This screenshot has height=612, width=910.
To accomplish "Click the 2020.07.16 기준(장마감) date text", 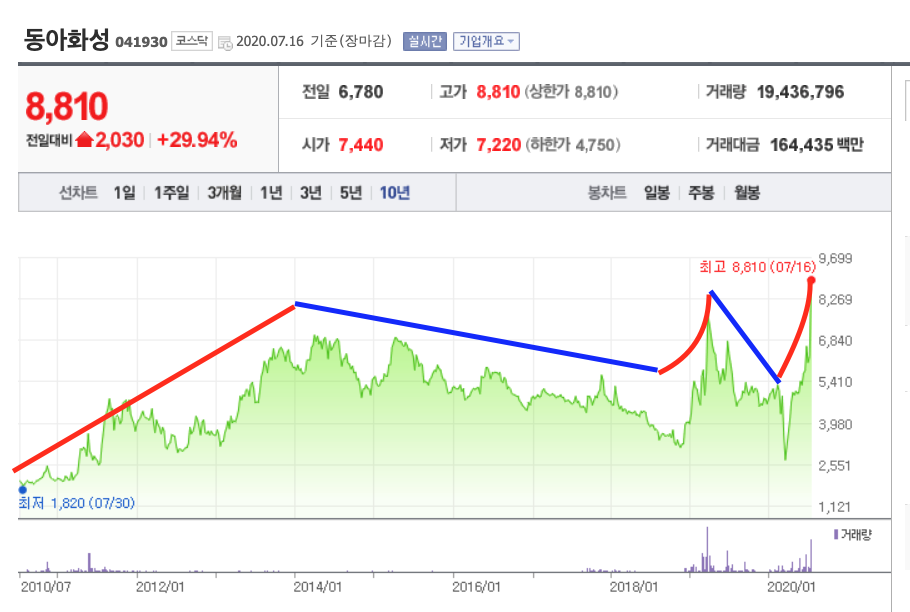I will (314, 41).
